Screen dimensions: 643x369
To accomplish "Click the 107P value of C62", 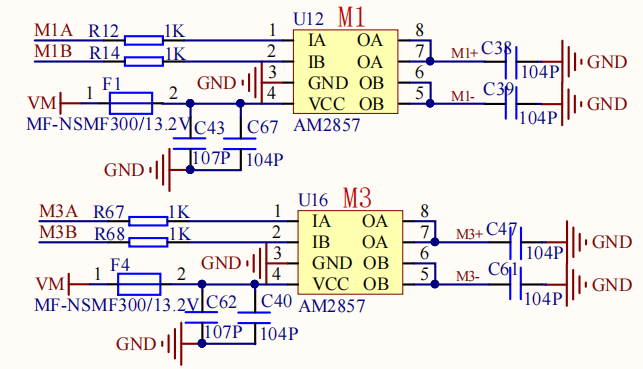I will pyautogui.click(x=223, y=332).
